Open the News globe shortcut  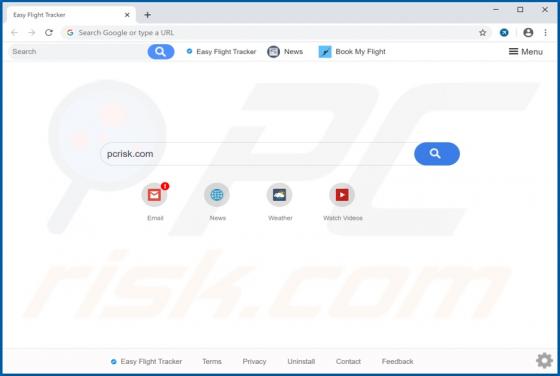217,195
